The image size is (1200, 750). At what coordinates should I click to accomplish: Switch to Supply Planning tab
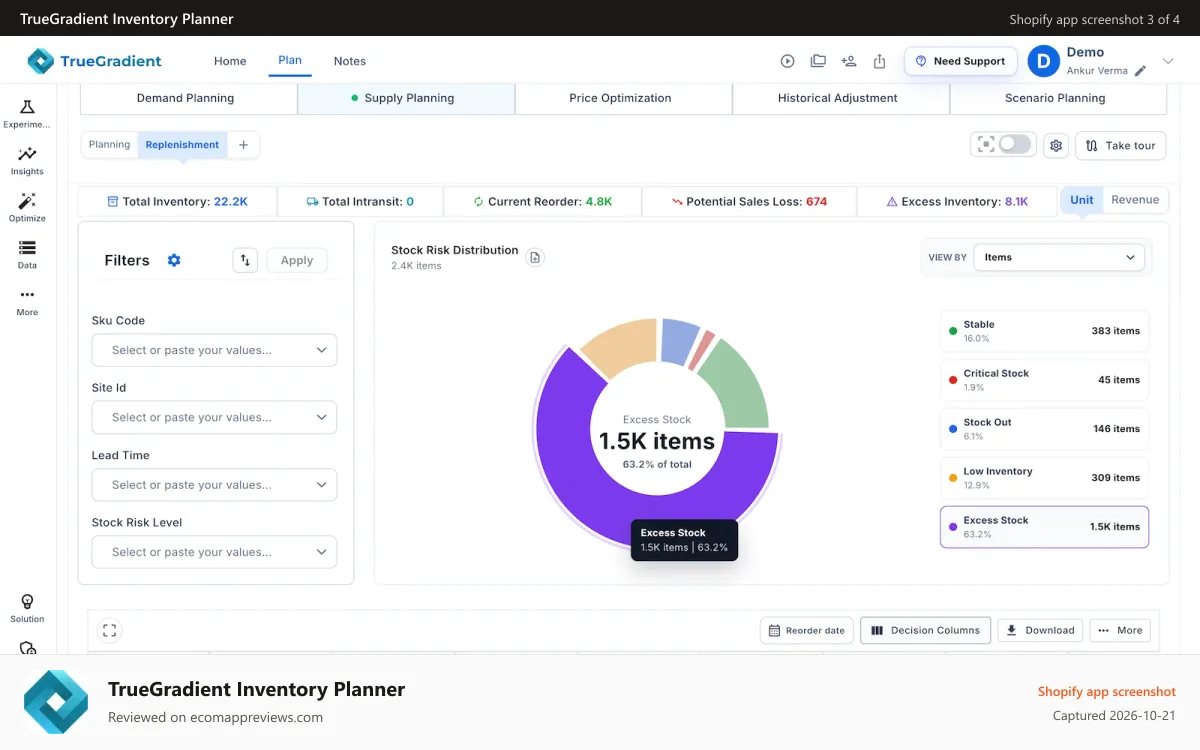coord(406,98)
